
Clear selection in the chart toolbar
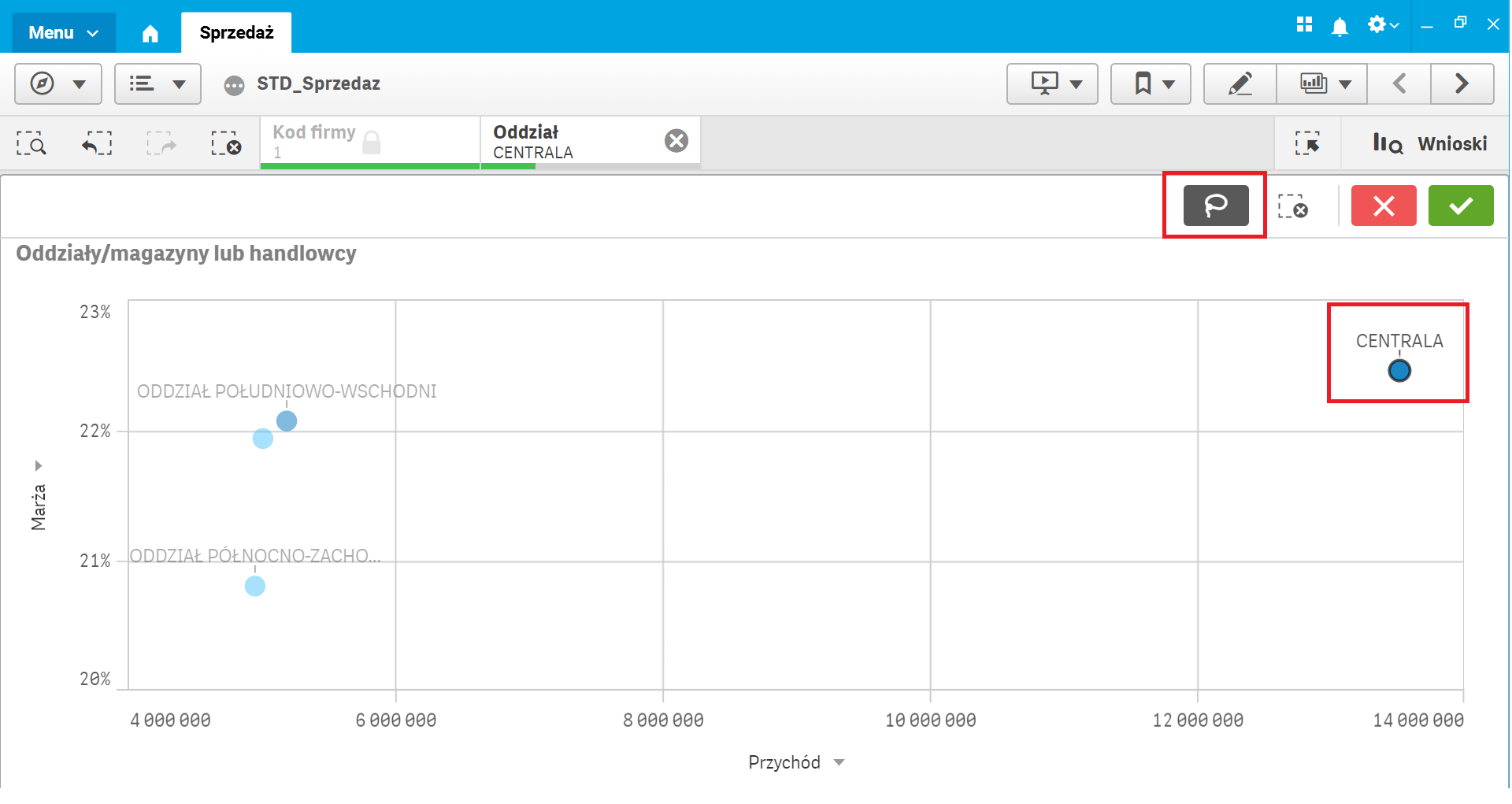[x=1292, y=206]
